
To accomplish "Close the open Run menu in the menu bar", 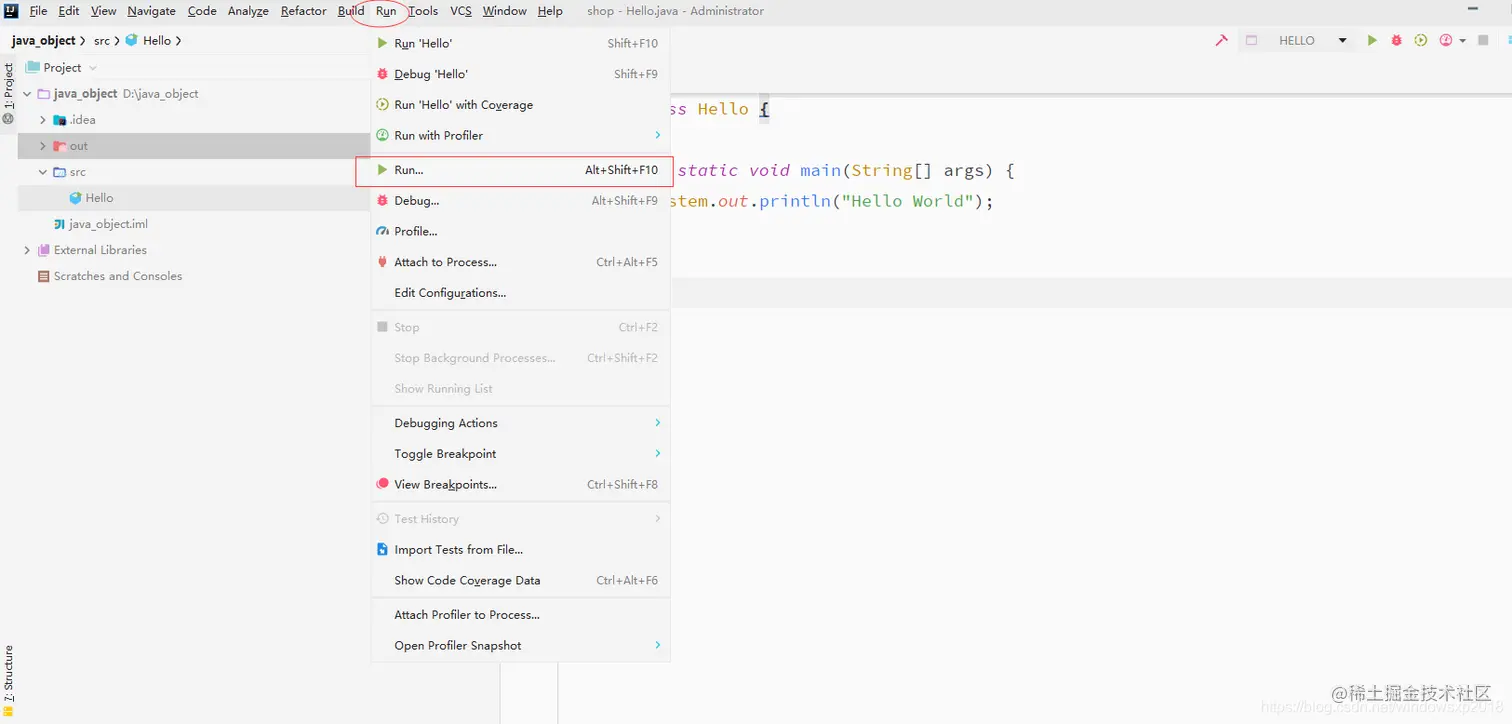I will 387,11.
